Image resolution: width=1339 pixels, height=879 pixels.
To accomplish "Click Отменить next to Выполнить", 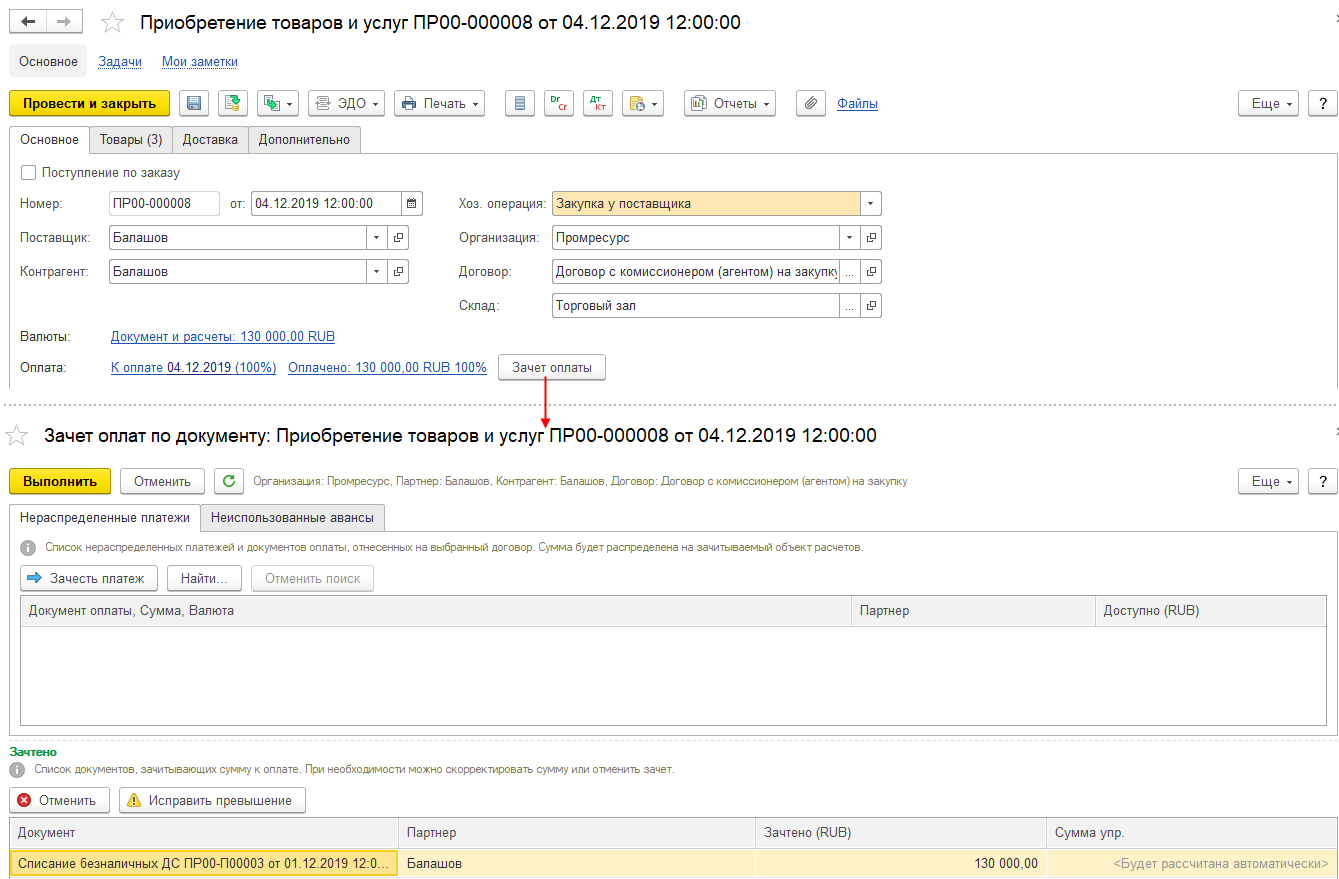I will pos(162,481).
